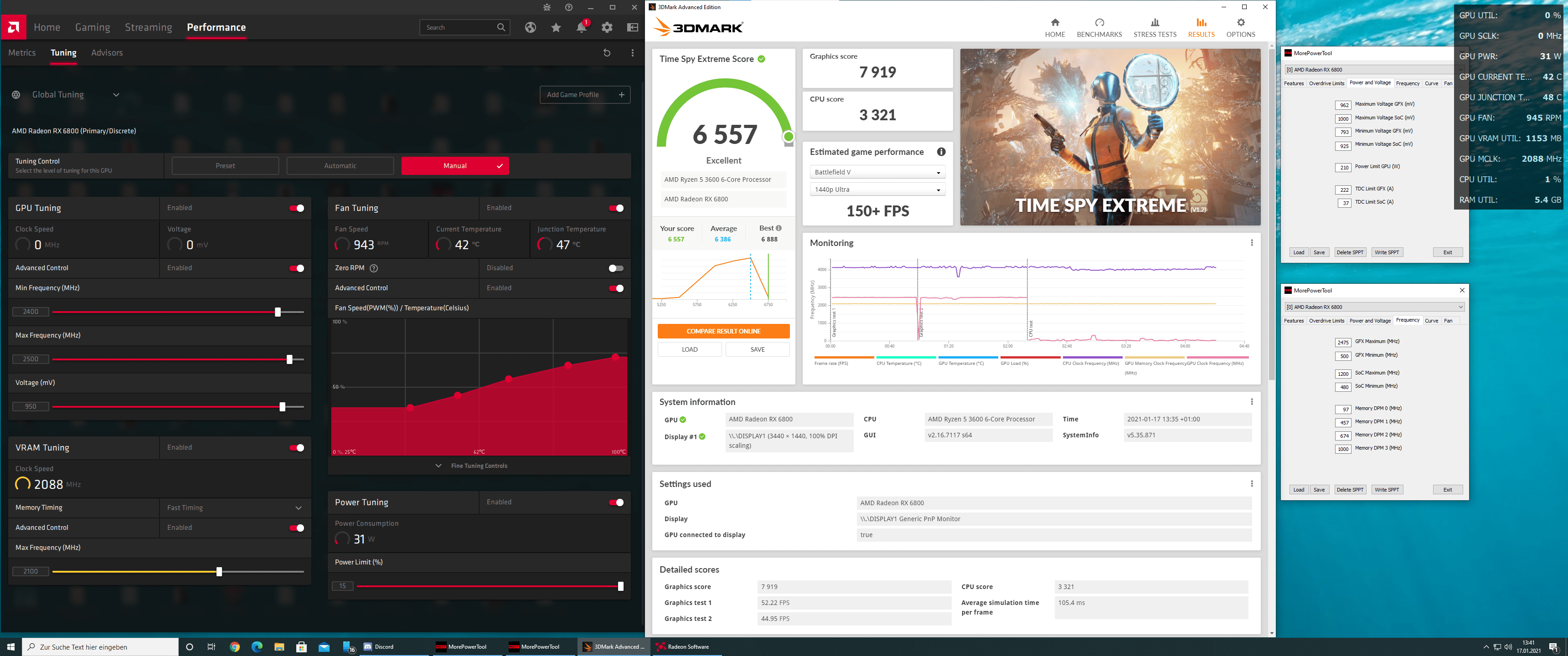The height and width of the screenshot is (656, 1568).
Task: Expand the Global Tuning dropdown
Action: pos(116,95)
